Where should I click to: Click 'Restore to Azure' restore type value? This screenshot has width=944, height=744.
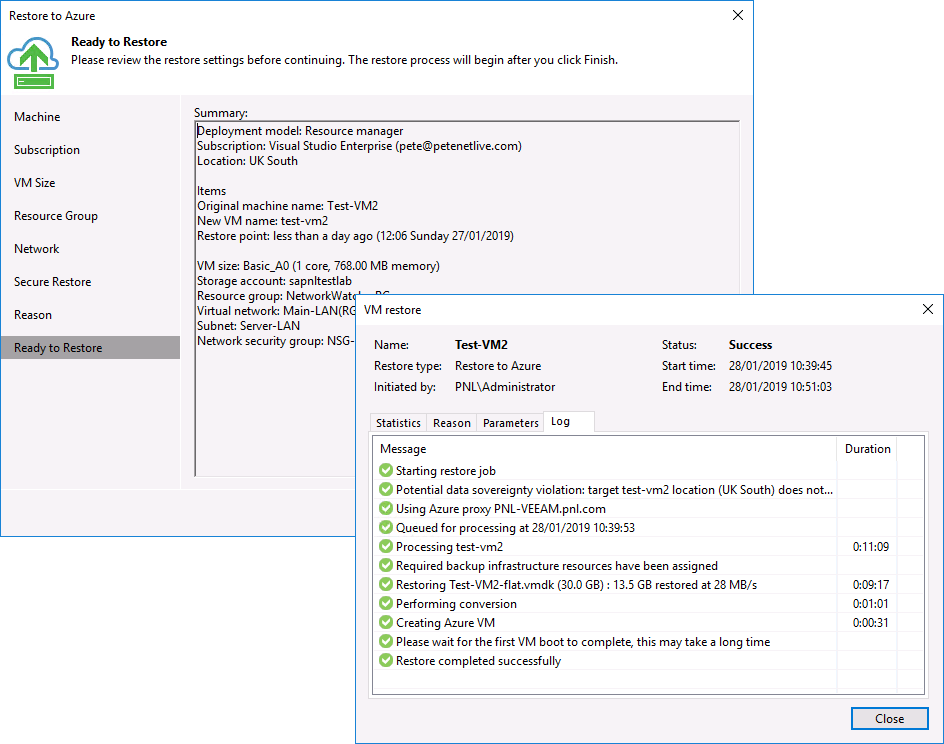498,366
